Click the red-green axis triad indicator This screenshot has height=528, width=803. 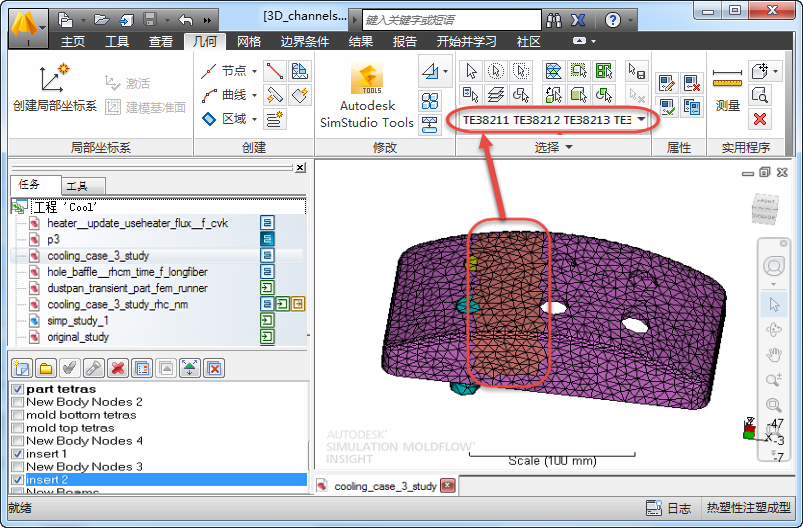(x=750, y=428)
